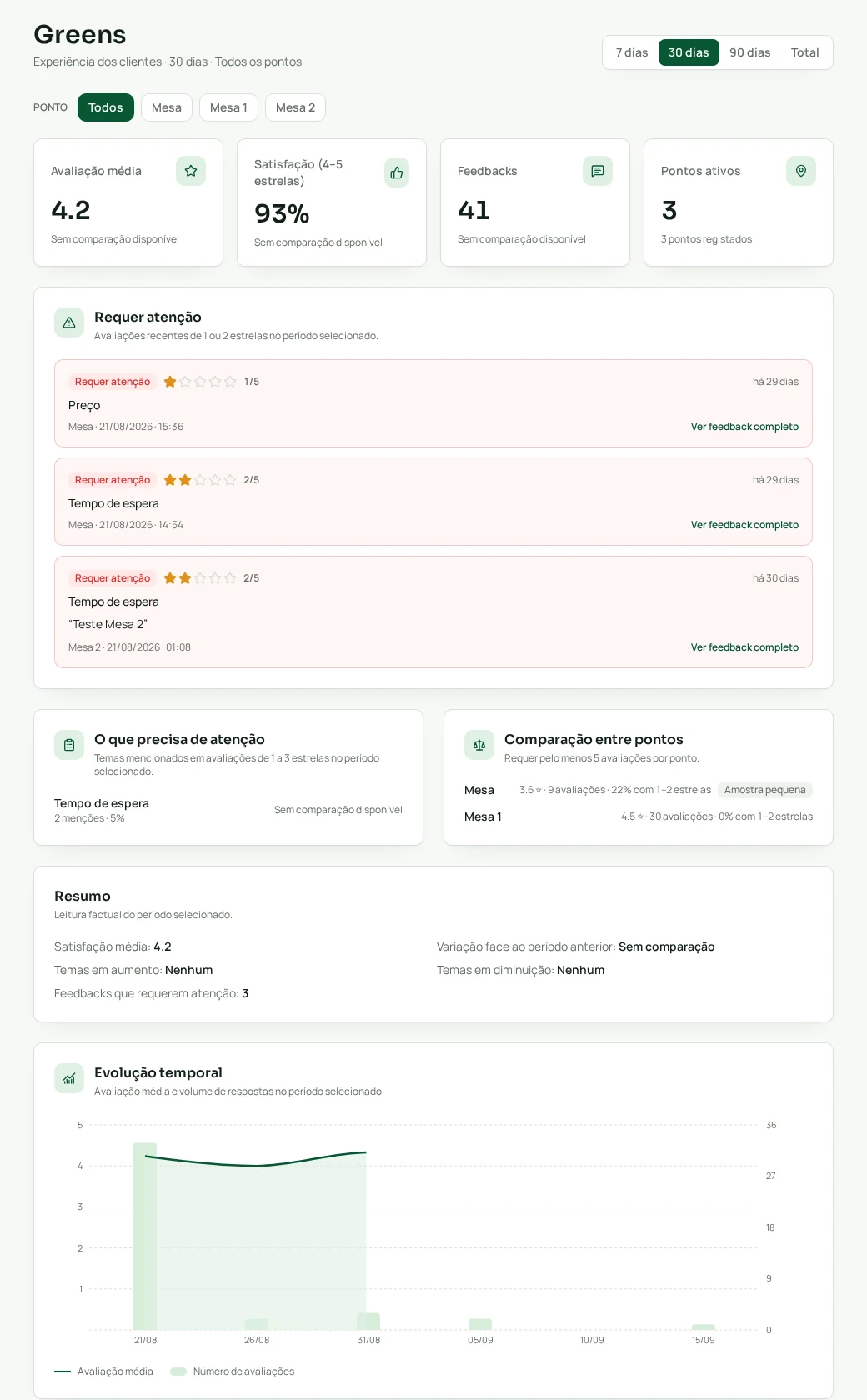Click the small 26/08 bar in the chart
Screen dimensions: 867x1400
click(257, 1324)
